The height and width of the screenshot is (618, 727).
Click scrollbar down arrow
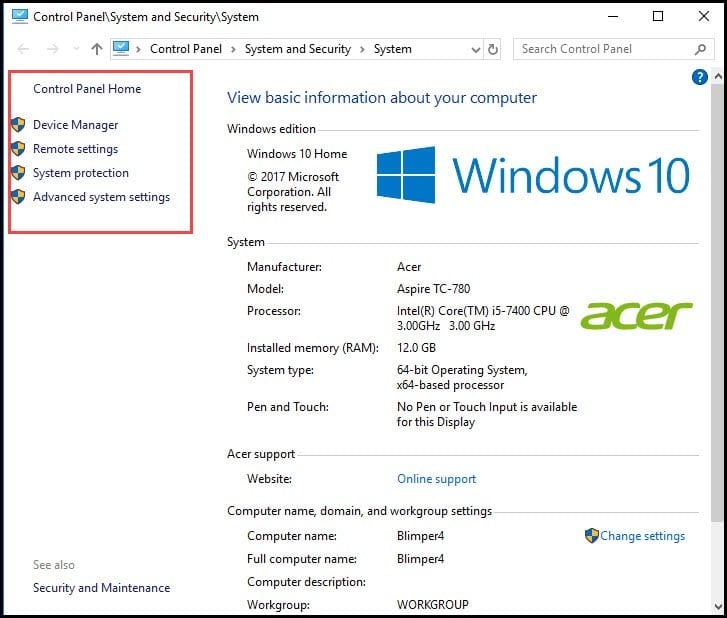718,606
